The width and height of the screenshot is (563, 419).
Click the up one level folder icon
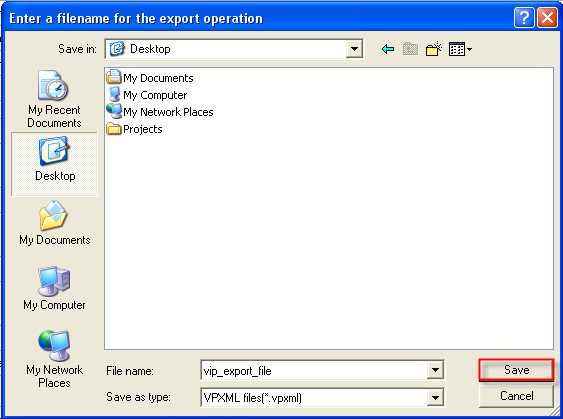tap(411, 49)
